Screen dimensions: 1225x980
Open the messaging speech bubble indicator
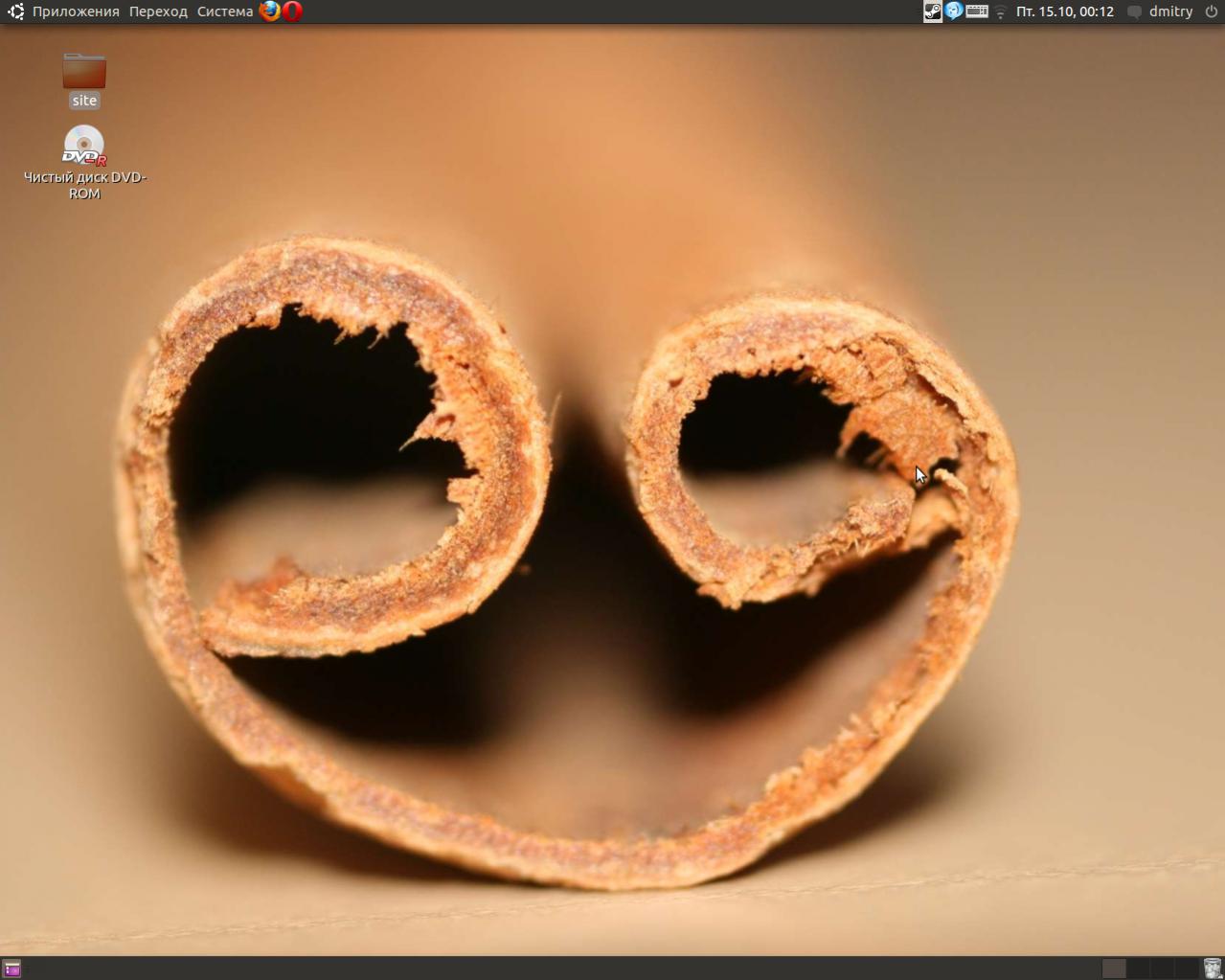coord(1134,12)
